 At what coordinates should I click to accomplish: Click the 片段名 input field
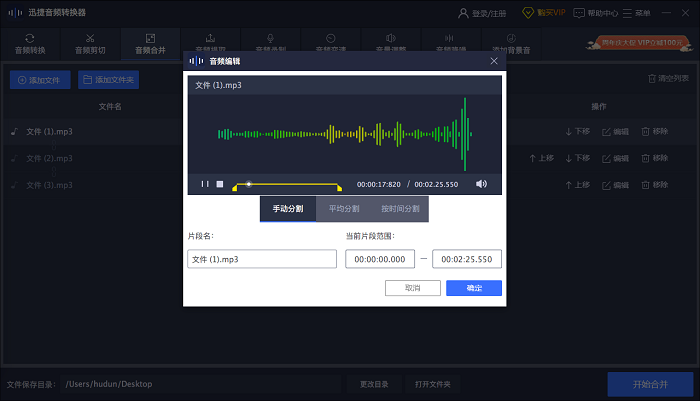262,259
